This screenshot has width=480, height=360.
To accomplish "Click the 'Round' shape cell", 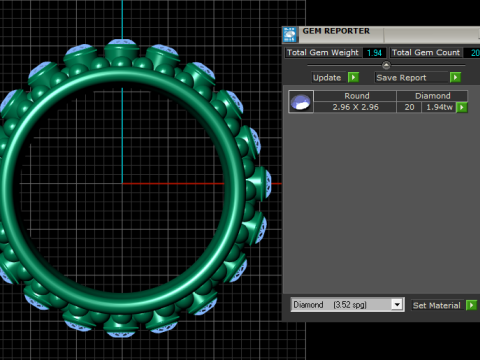I will coord(356,96).
